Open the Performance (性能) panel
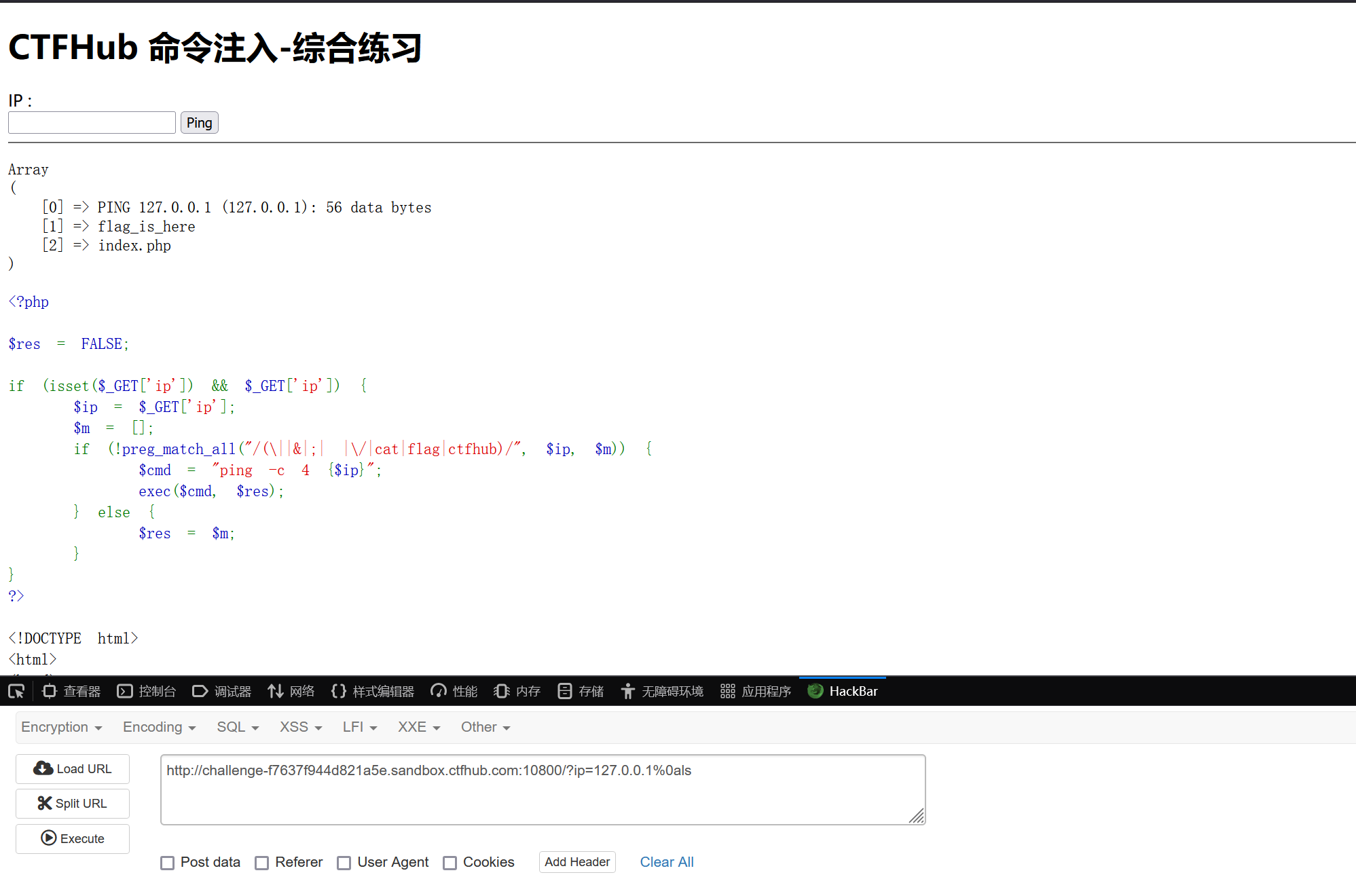This screenshot has height=896, width=1356. (454, 691)
